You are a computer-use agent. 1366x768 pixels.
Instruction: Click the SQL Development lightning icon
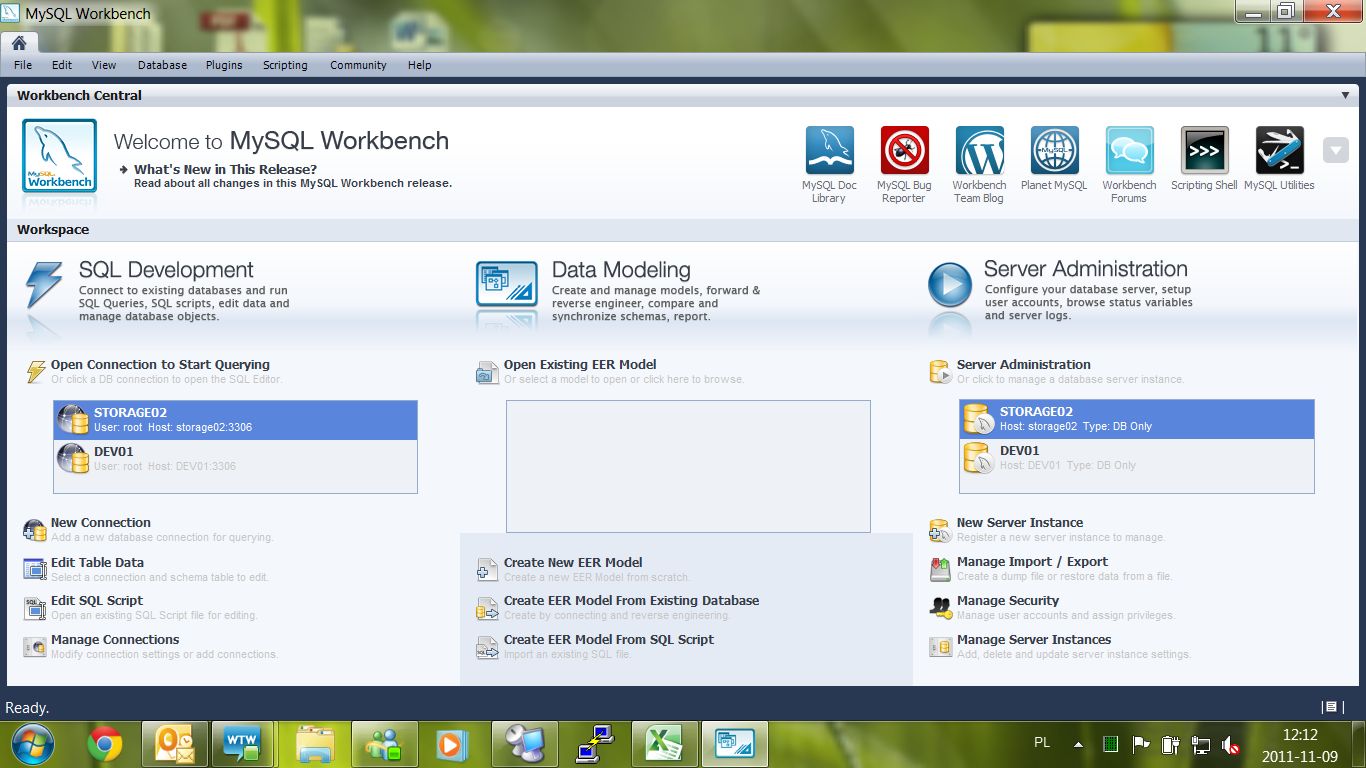click(44, 285)
